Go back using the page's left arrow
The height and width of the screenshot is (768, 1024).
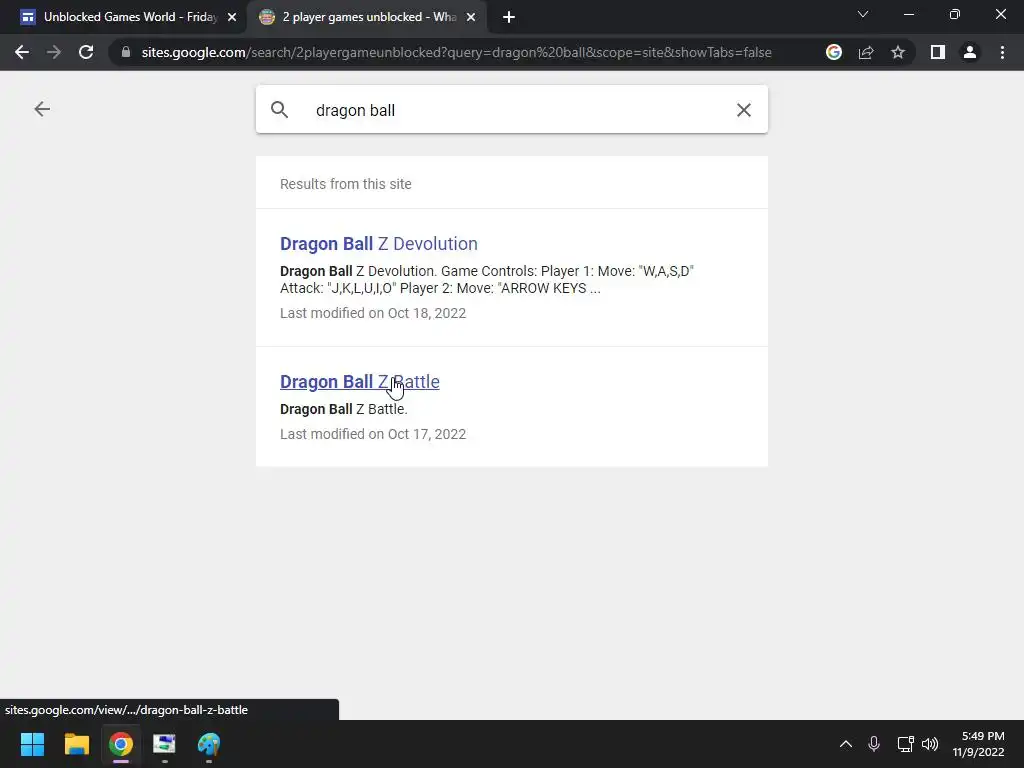(42, 109)
